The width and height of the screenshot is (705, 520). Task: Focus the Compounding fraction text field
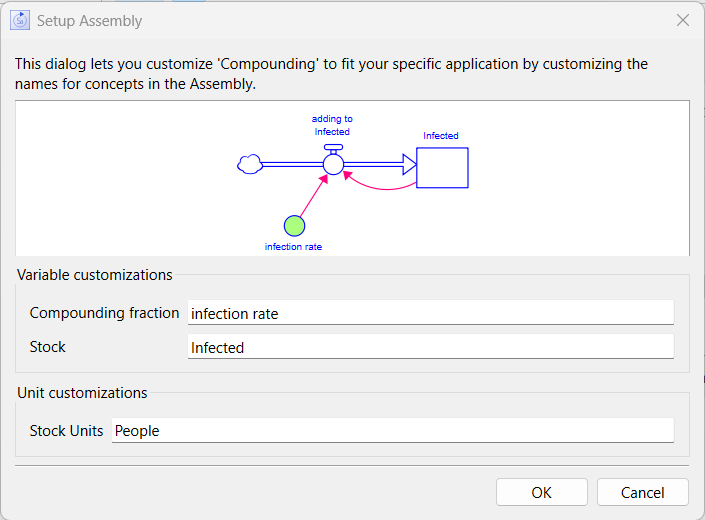[x=430, y=313]
